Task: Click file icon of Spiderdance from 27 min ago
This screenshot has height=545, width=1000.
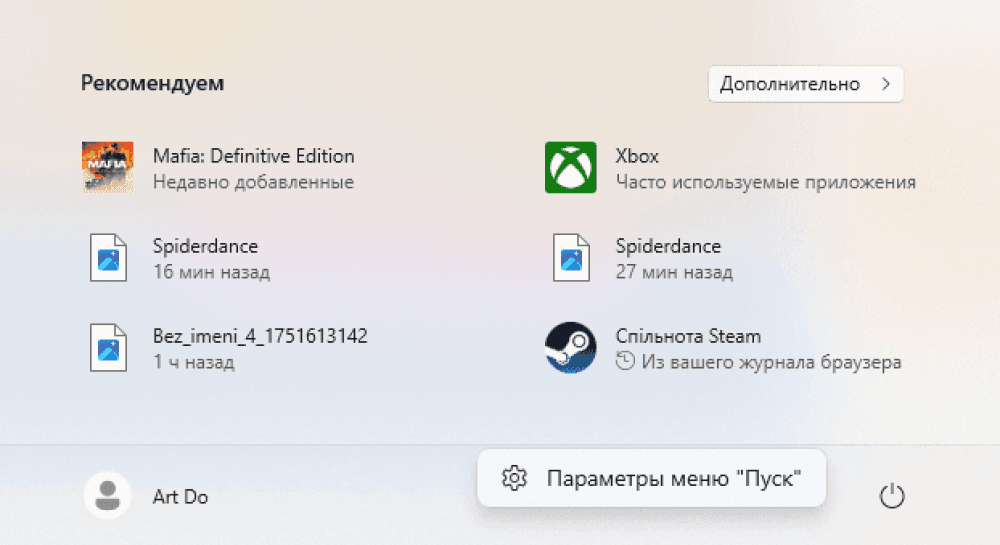Action: click(x=571, y=258)
